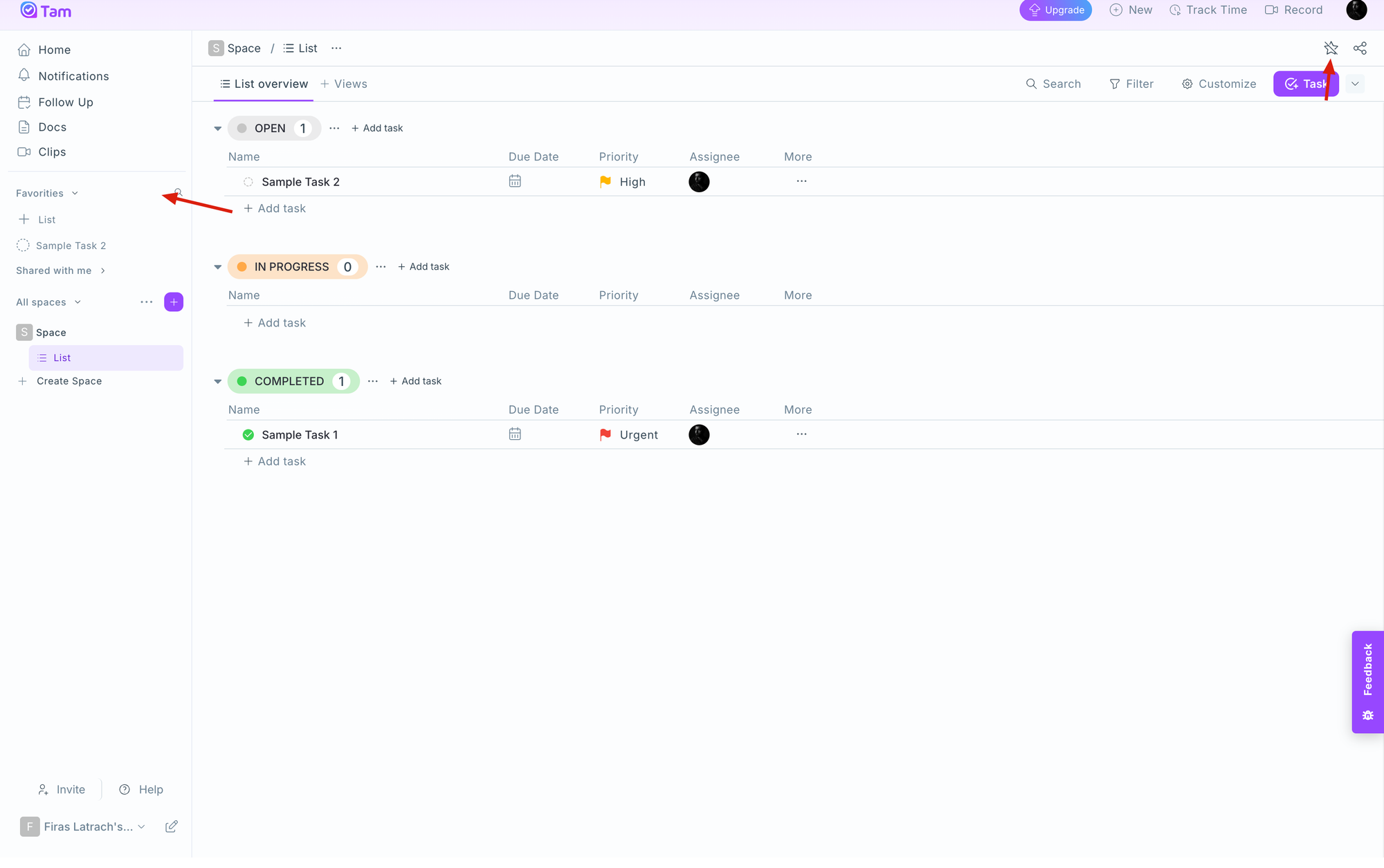Click the Urgent priority flag on Sample Task 1
Image resolution: width=1384 pixels, height=868 pixels.
[x=605, y=434]
